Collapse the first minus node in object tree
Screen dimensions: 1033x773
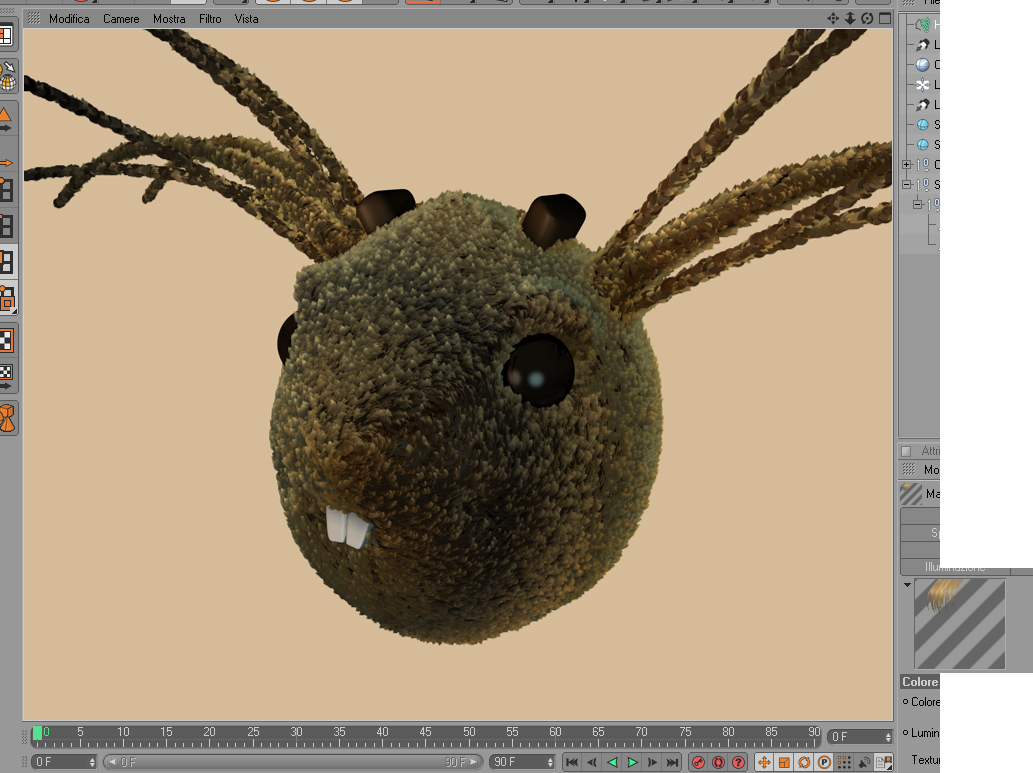(x=907, y=185)
